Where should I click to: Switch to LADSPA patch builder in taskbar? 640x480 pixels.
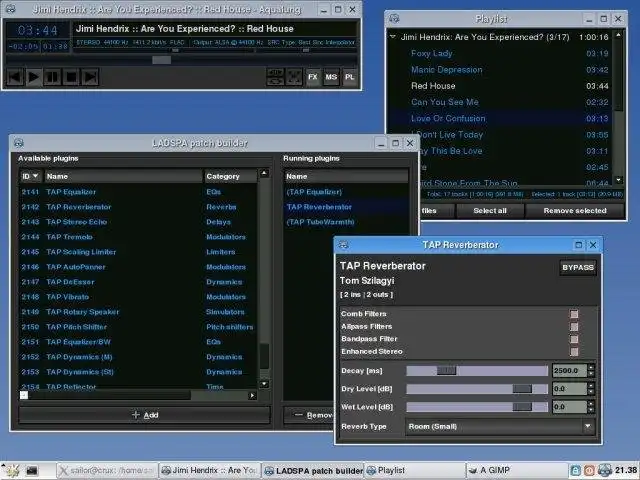[312, 471]
